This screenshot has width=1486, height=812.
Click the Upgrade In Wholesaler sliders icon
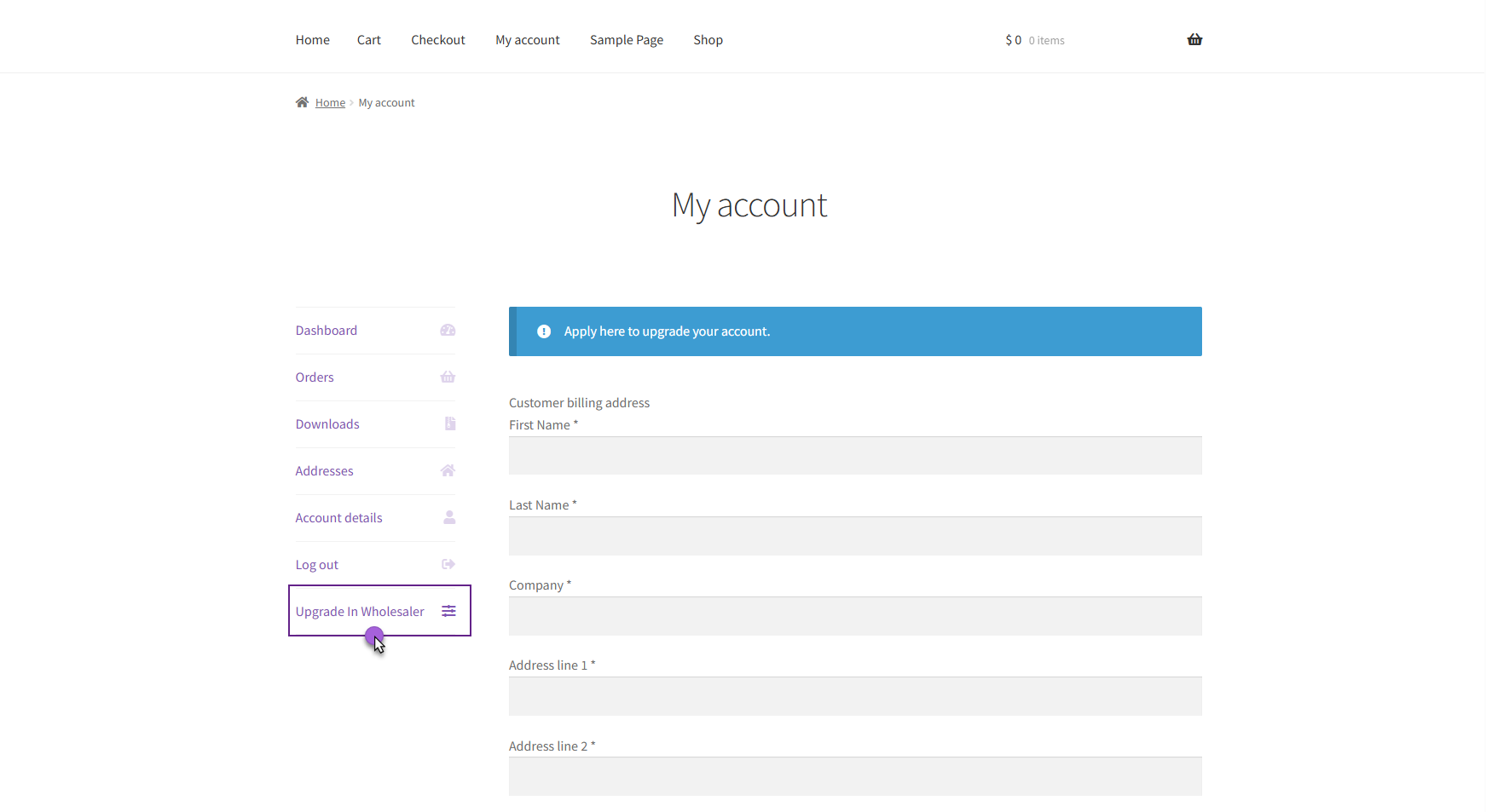click(x=448, y=611)
